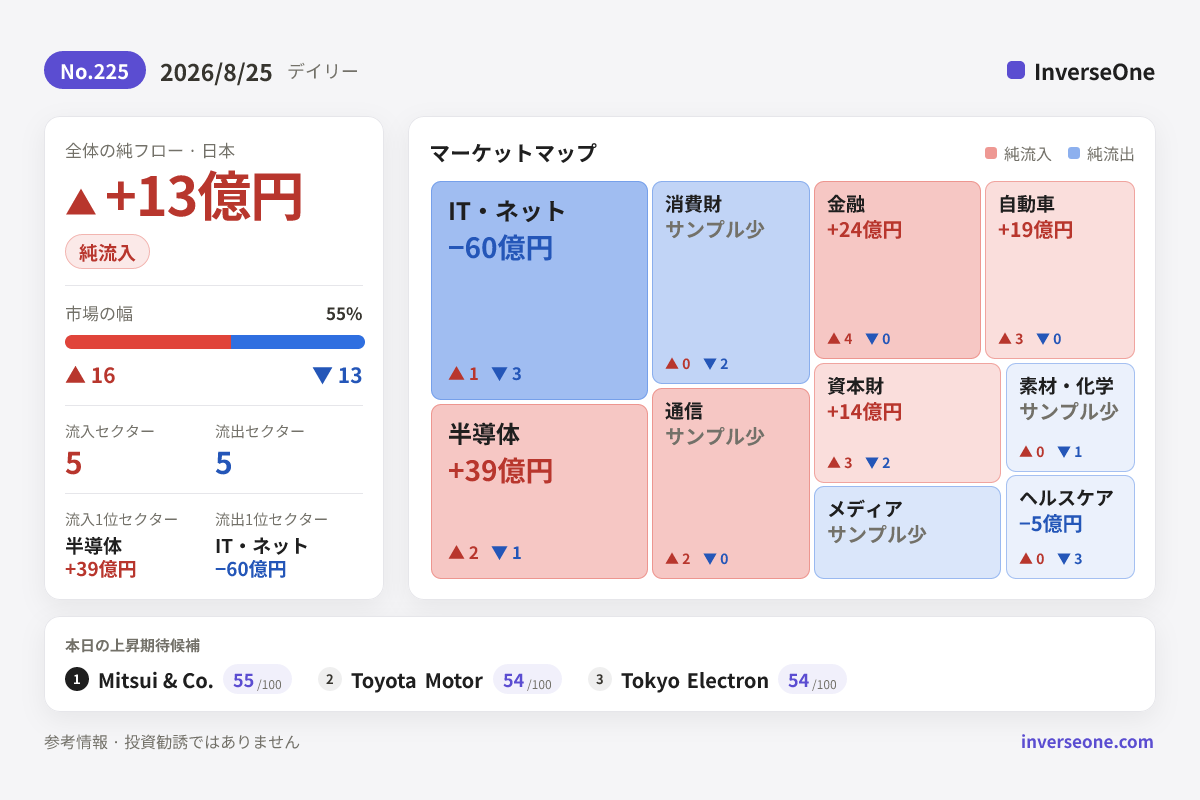Image resolution: width=1200 pixels, height=800 pixels.
Task: Open the 自動車 +19億円 sector tile
Action: 1060,270
